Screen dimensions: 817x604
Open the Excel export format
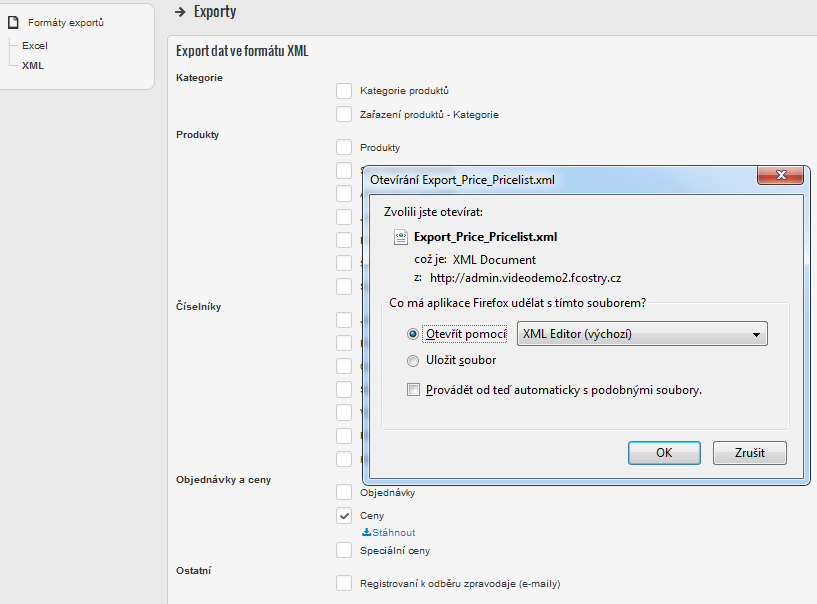pyautogui.click(x=35, y=45)
